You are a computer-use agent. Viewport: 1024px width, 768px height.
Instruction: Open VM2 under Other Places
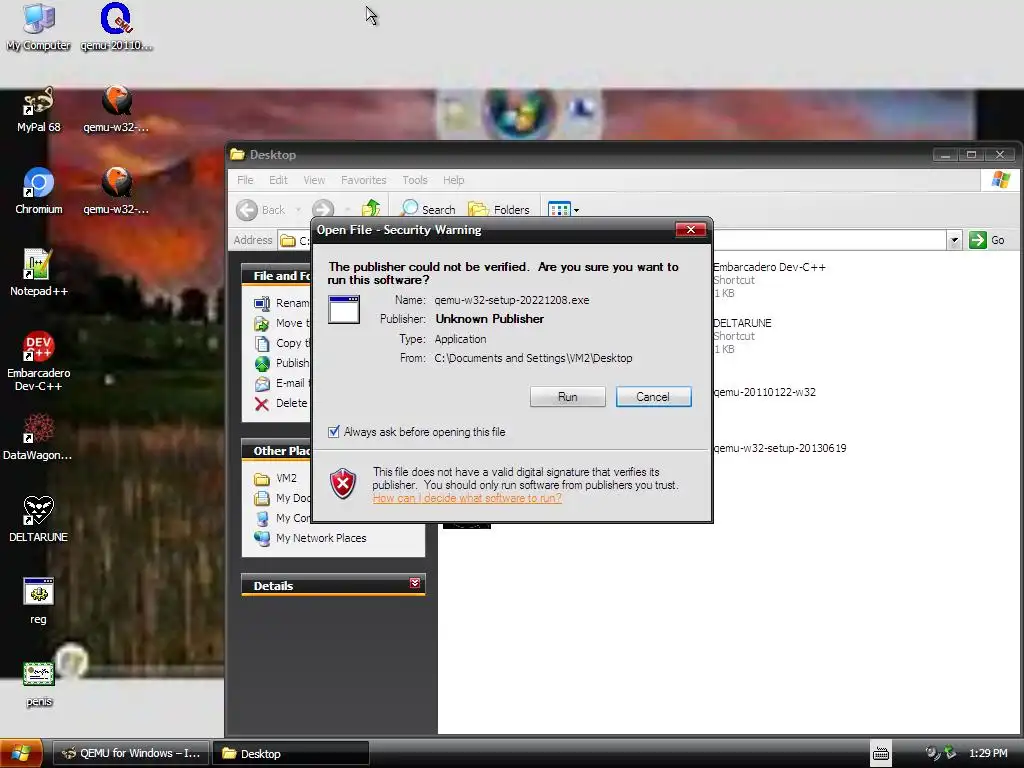click(x=276, y=479)
